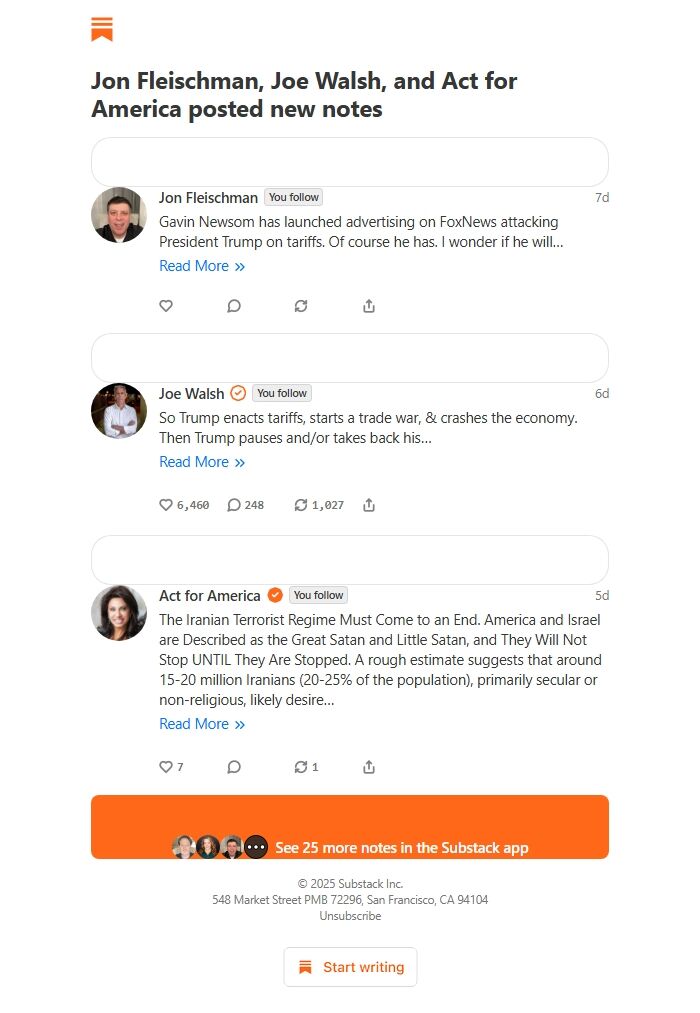This screenshot has height=1013, width=700.
Task: Open Joe Walsh's profile name link
Action: coord(191,393)
